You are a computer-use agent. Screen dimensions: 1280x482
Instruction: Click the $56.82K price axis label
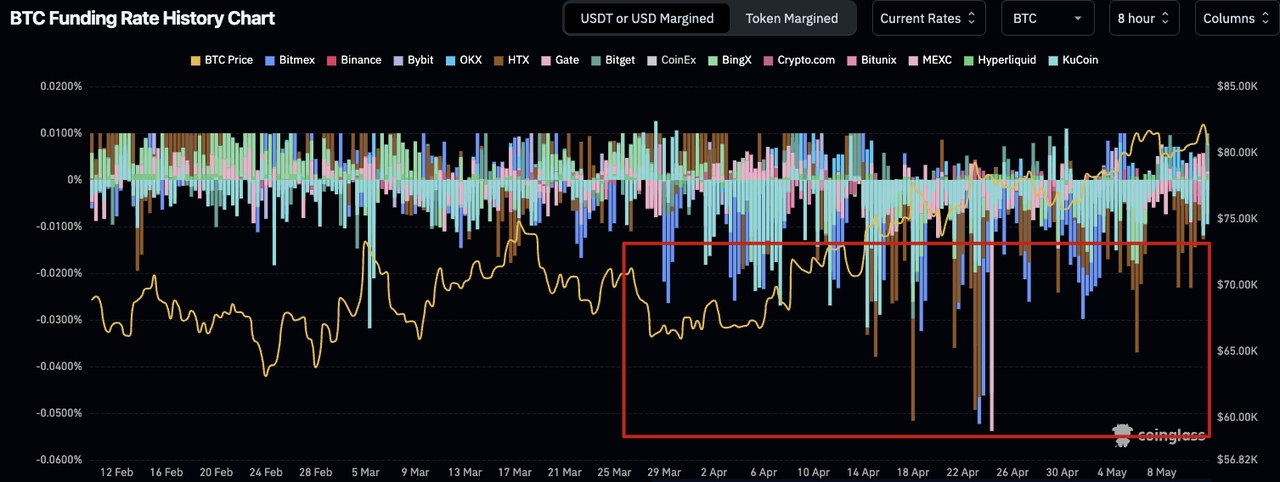1237,460
